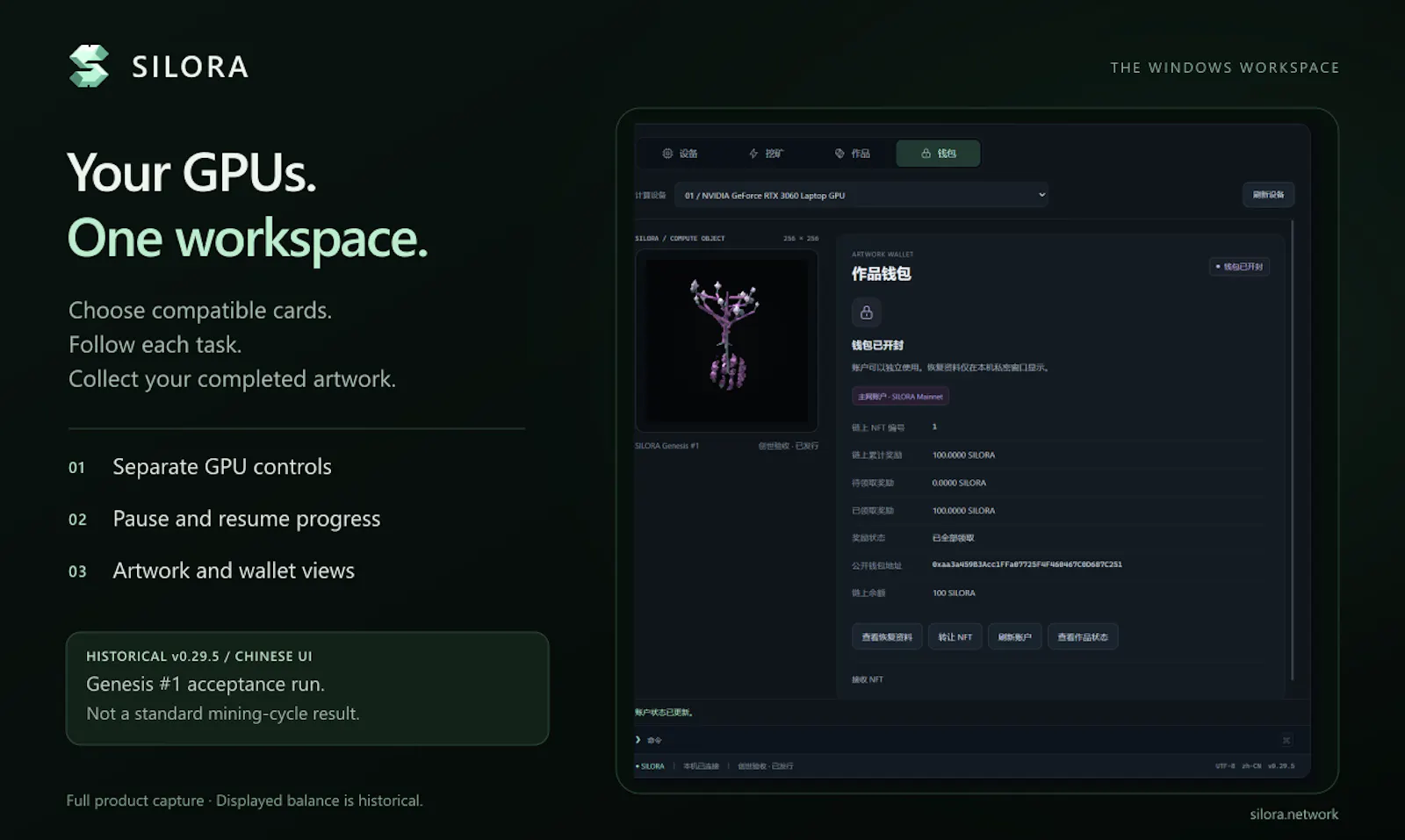Click the 钱包已开封 status badge
Image resolution: width=1405 pixels, height=840 pixels.
click(1239, 267)
